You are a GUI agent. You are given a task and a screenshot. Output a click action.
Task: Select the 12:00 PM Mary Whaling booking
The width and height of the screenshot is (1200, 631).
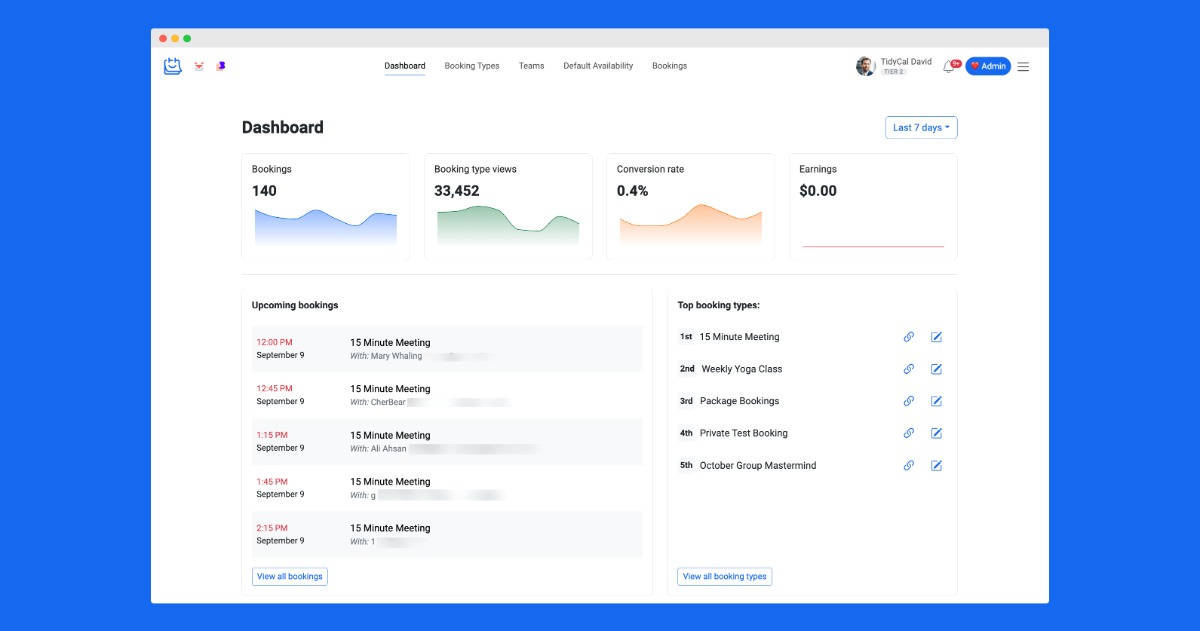click(x=447, y=349)
